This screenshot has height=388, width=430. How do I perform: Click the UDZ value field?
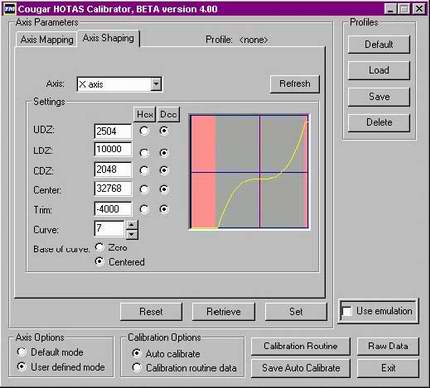[x=113, y=131]
